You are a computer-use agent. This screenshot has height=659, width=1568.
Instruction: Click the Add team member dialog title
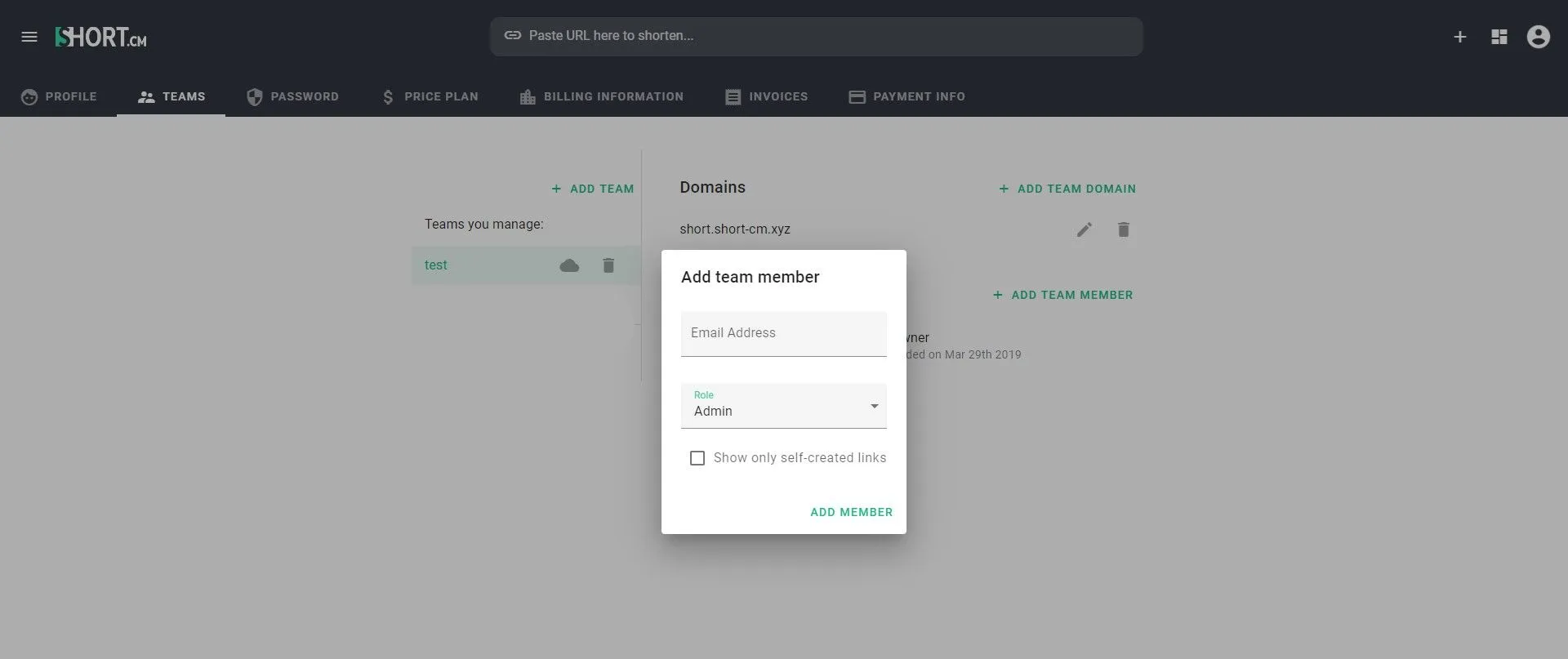(751, 277)
